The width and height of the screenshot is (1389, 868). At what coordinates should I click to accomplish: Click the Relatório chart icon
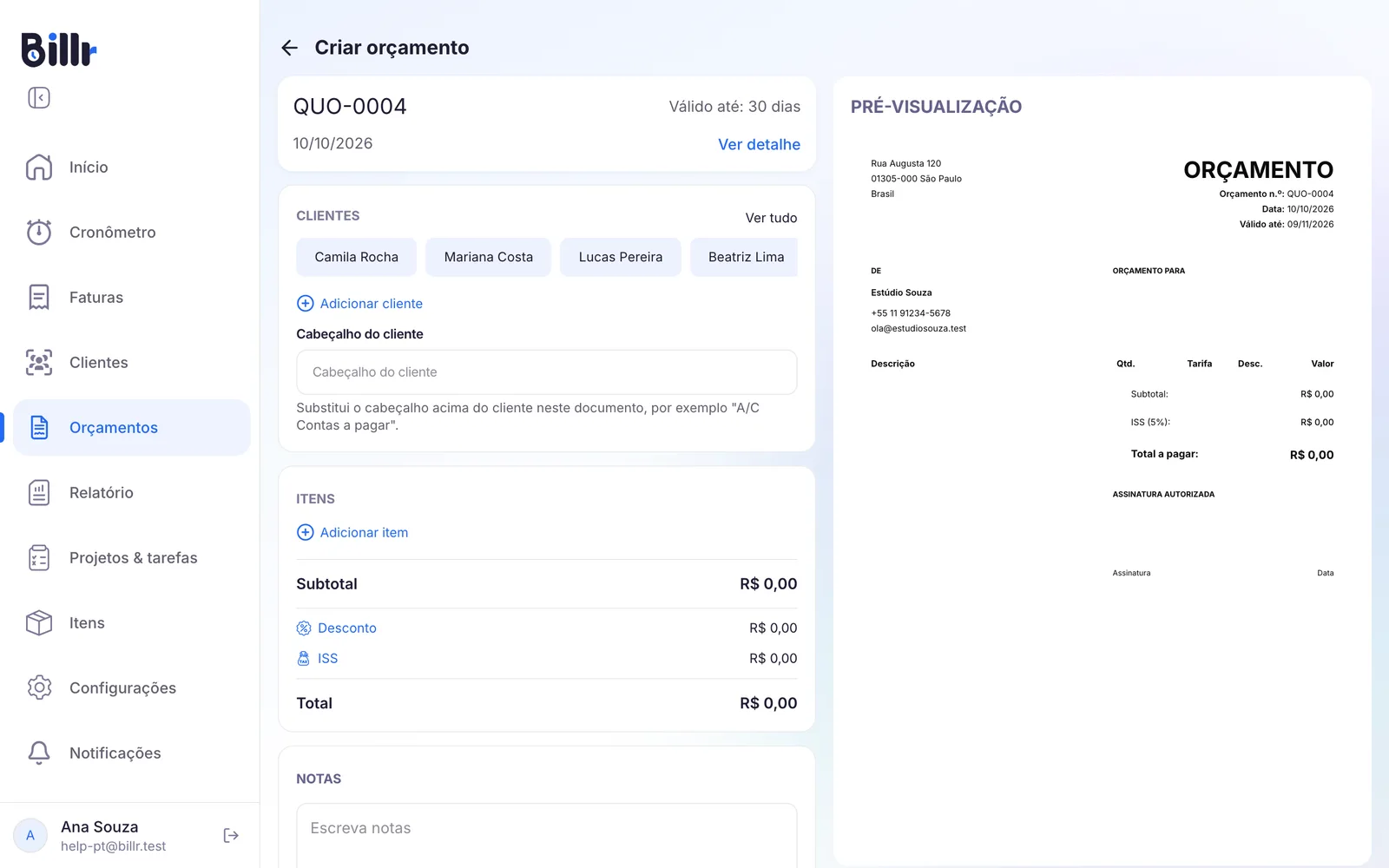pyautogui.click(x=39, y=493)
